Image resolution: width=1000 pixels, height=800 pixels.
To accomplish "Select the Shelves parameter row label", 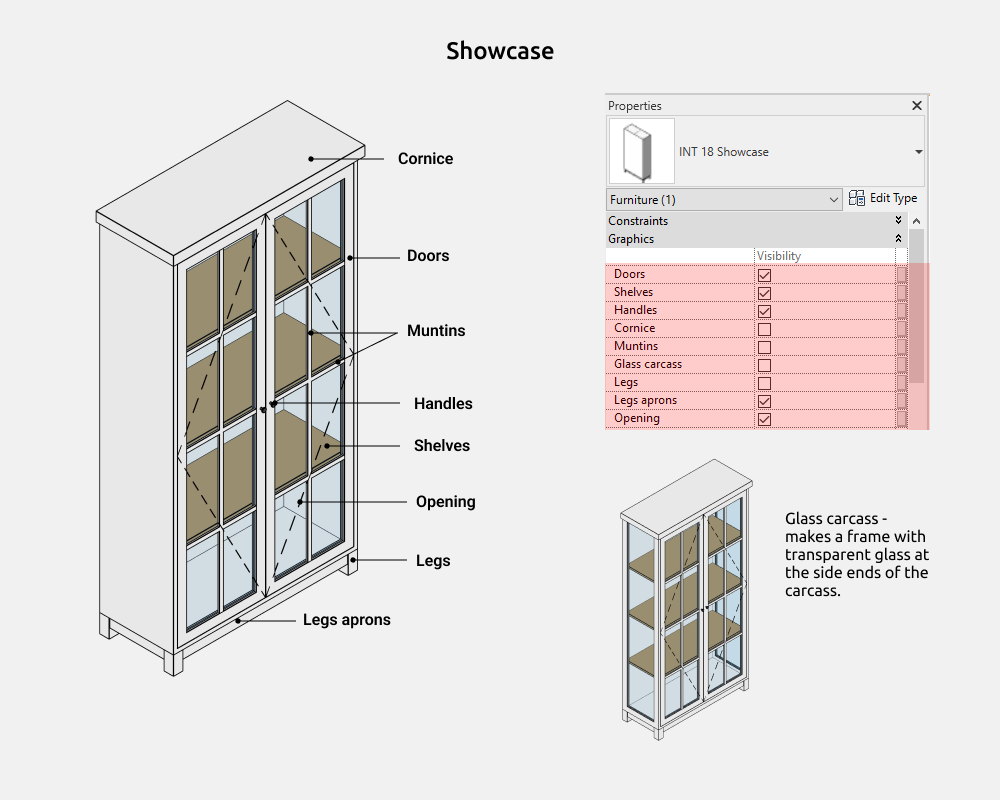I will click(633, 292).
